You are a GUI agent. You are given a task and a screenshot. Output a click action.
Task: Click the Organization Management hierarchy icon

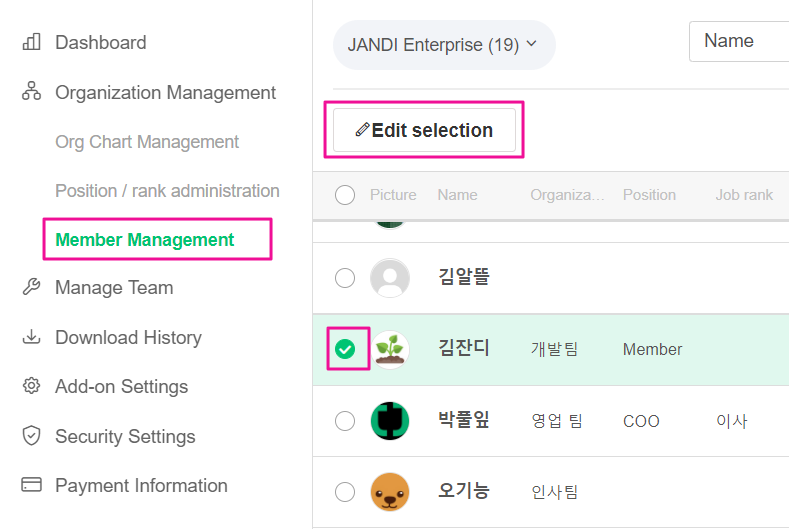[x=31, y=92]
